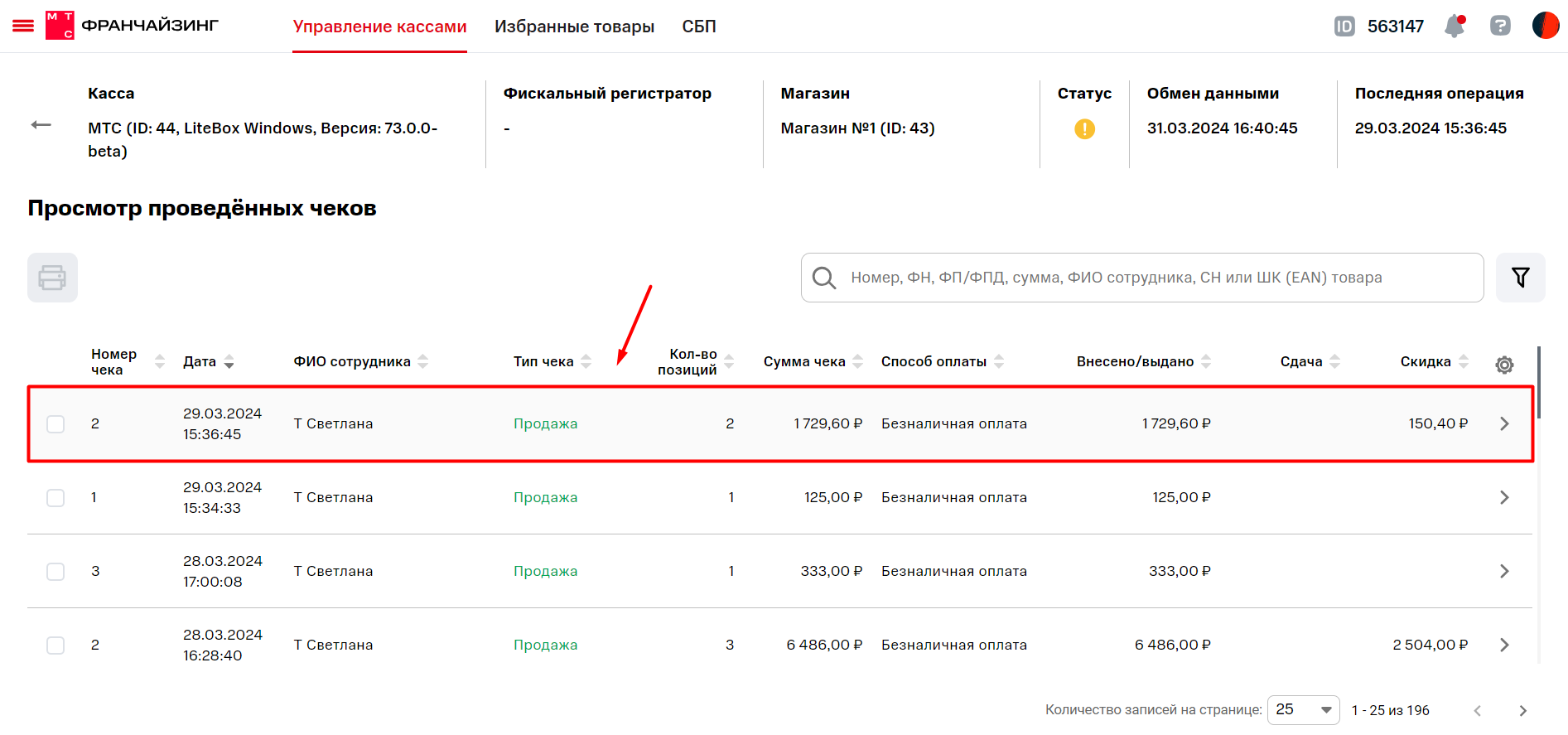Viewport: 1568px width, 735px height.
Task: Open the user profile avatar
Action: point(1546,26)
